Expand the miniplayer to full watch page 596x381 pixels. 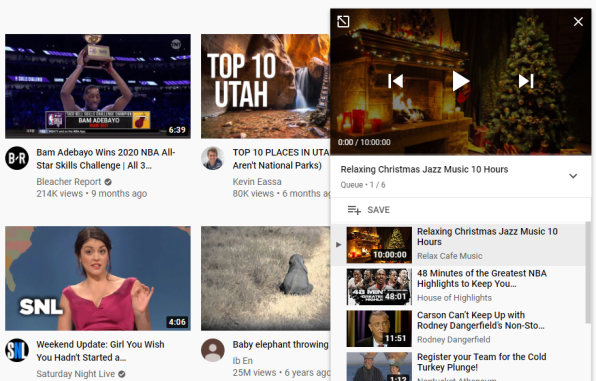[343, 21]
